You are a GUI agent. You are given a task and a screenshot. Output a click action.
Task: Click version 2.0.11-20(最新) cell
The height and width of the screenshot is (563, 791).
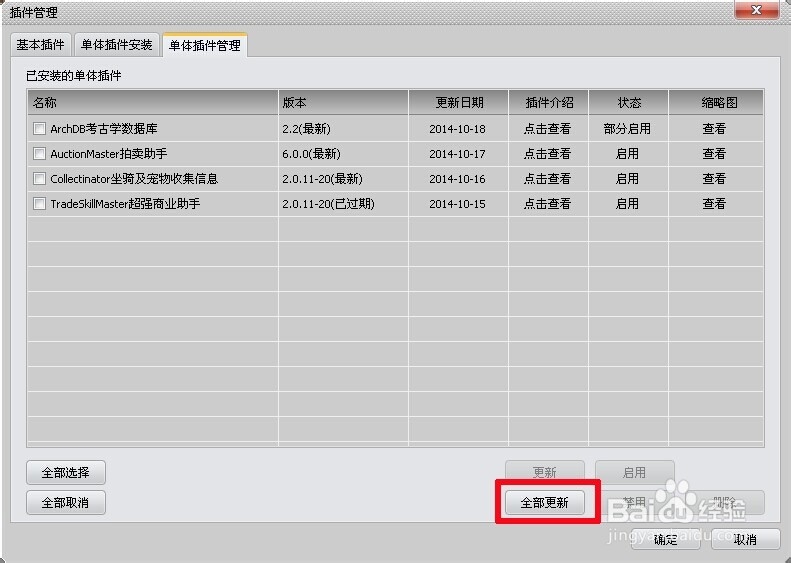tap(322, 179)
